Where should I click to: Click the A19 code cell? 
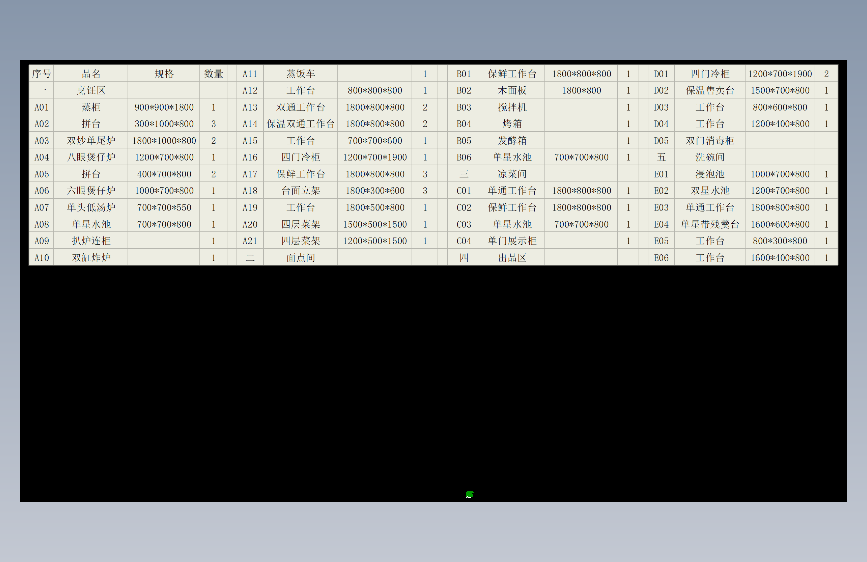pos(250,207)
